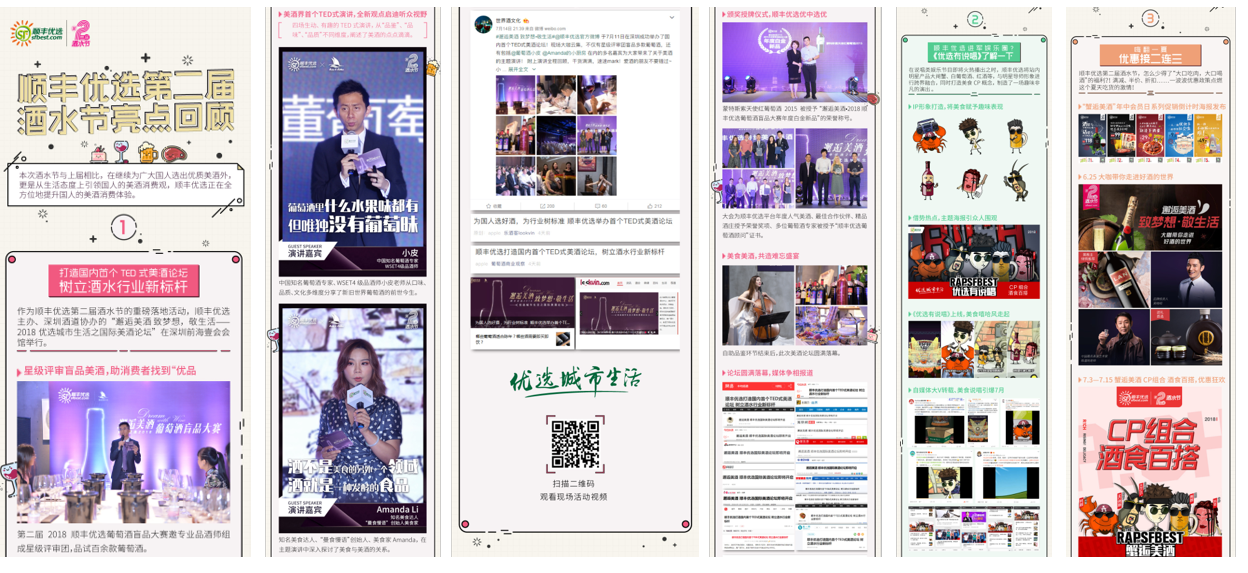
Task: Open the yellow last countdown poster
Action: click(x=1207, y=137)
